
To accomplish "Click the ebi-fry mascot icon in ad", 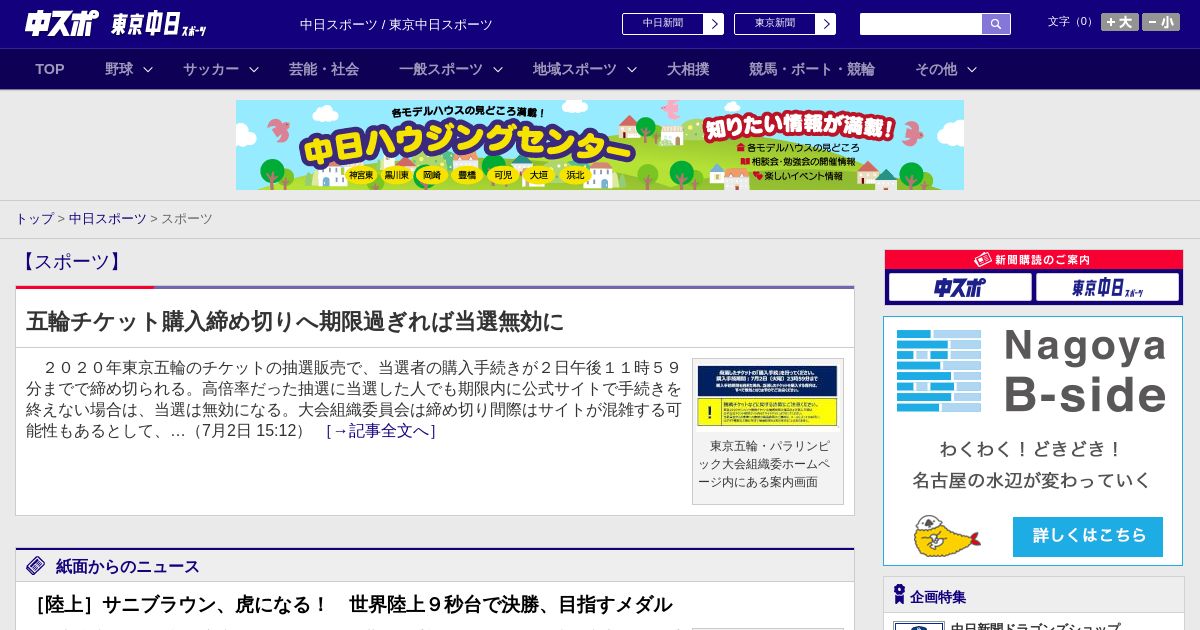I will [946, 536].
